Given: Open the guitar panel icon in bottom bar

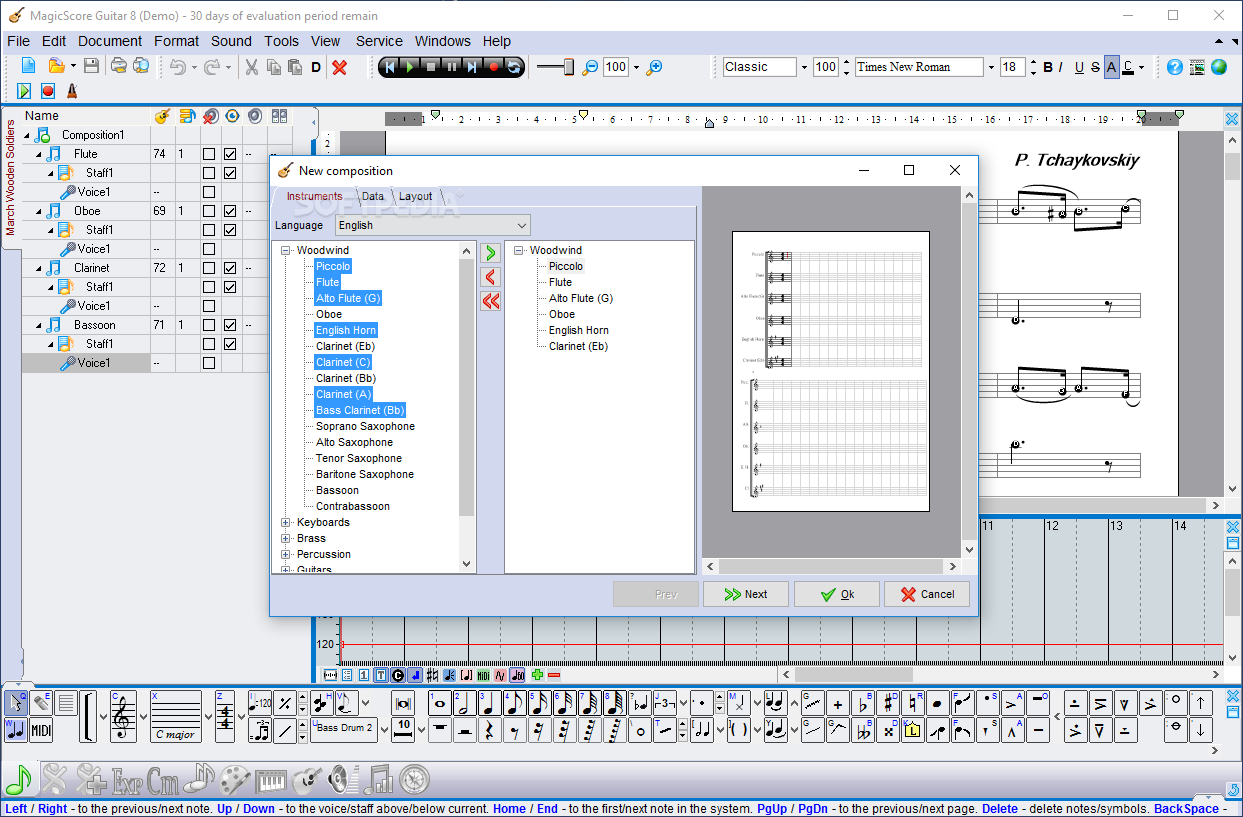Looking at the screenshot, I should pyautogui.click(x=309, y=778).
